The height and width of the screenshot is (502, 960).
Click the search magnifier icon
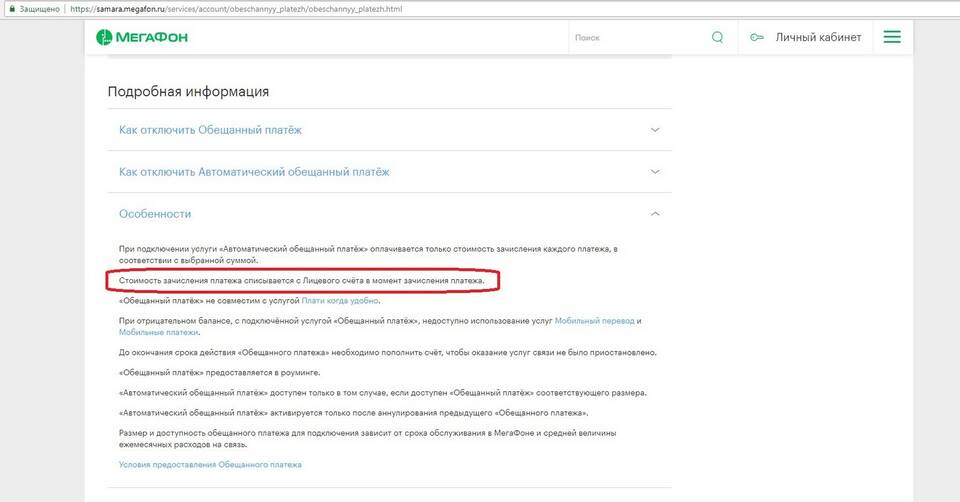click(x=718, y=37)
